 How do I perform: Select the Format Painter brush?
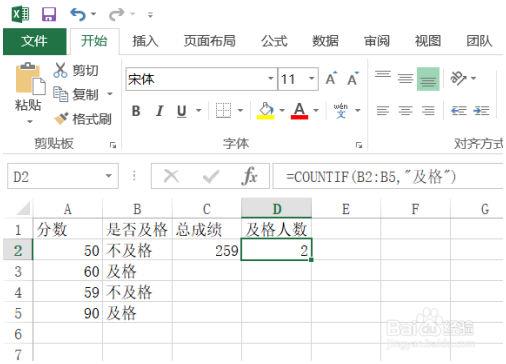(x=61, y=119)
